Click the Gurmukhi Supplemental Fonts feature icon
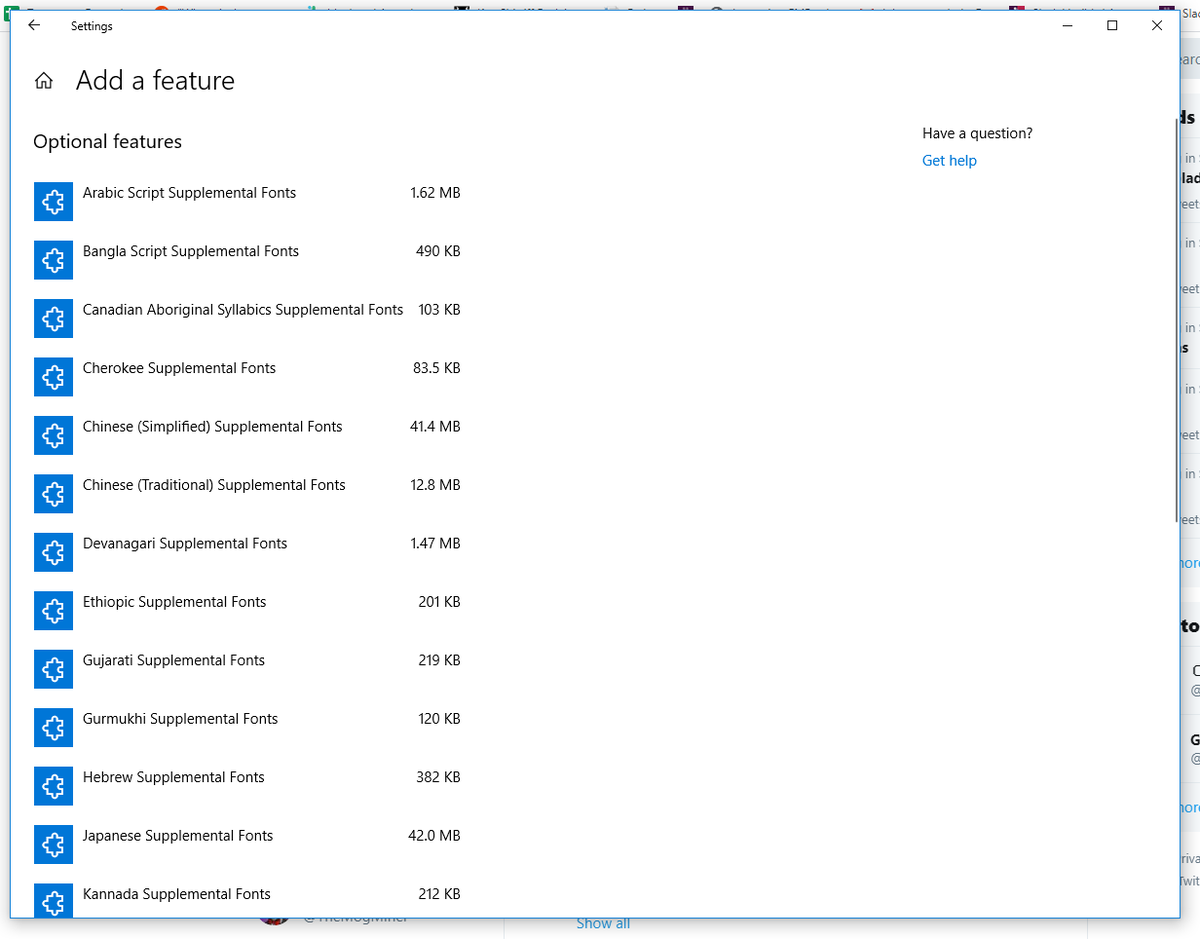 (53, 728)
